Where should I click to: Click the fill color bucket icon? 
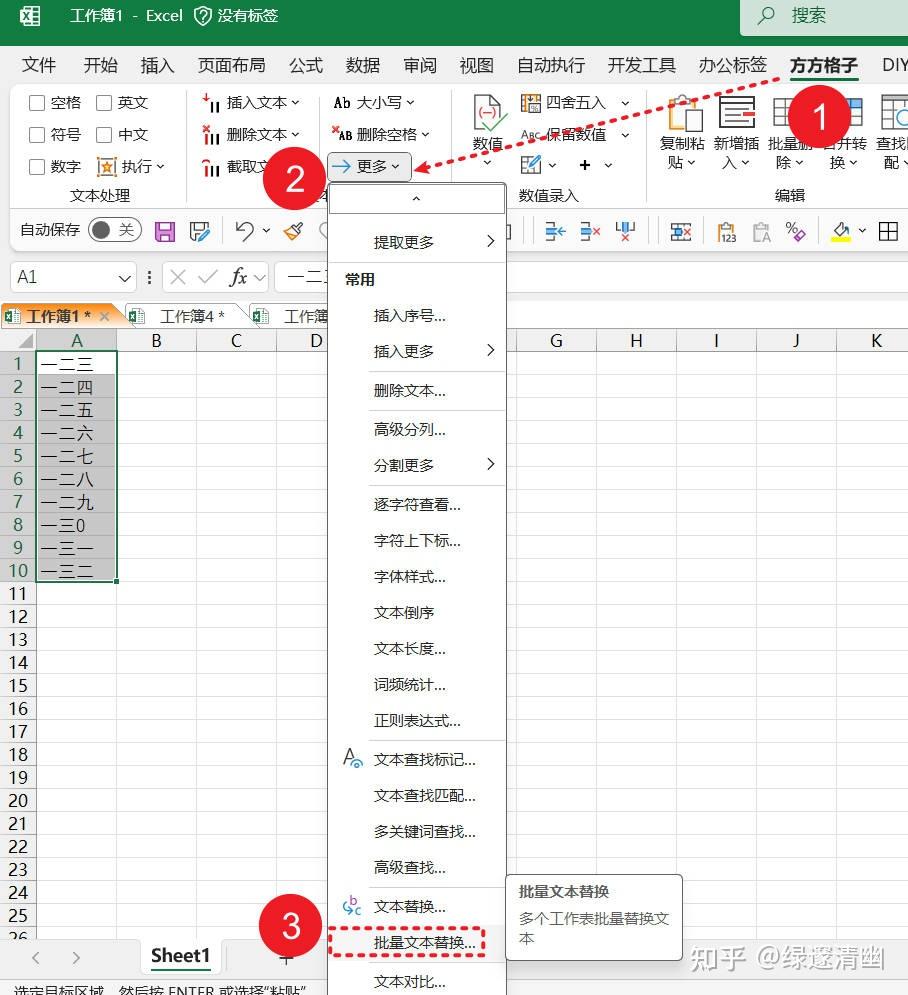pyautogui.click(x=841, y=232)
